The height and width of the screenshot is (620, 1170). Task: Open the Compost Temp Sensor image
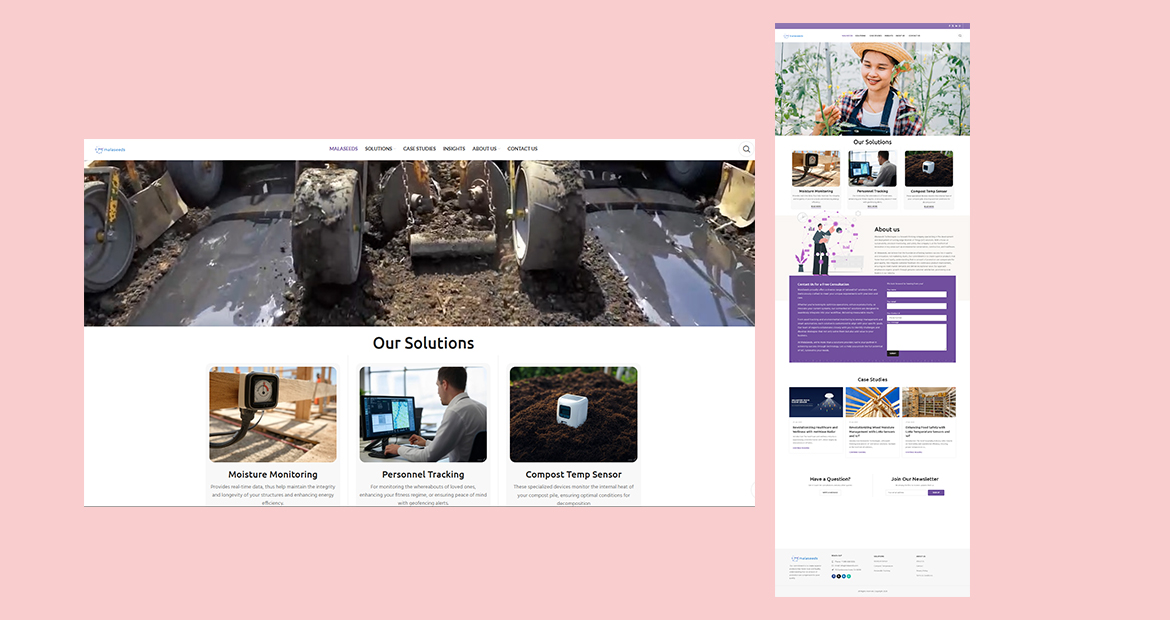(573, 414)
